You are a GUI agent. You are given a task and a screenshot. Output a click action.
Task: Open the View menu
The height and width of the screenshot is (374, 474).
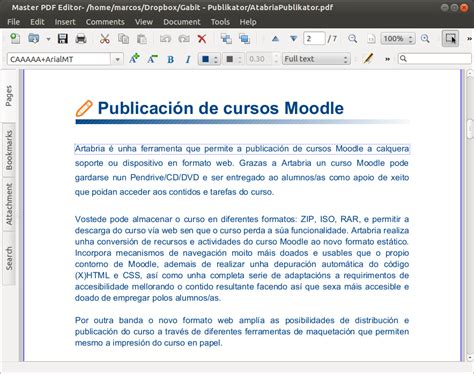[144, 22]
